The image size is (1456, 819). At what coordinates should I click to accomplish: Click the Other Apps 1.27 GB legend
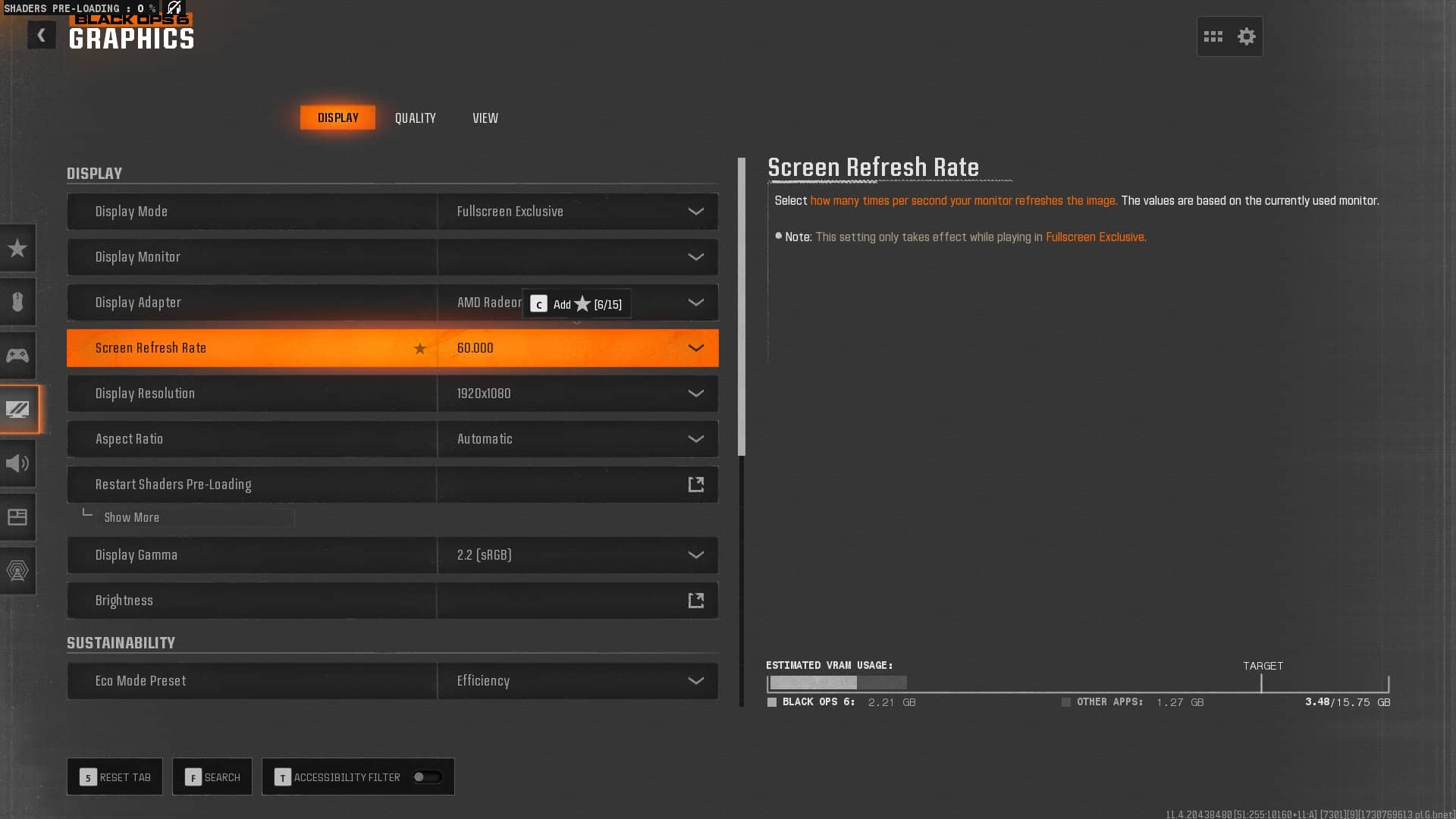point(1133,702)
